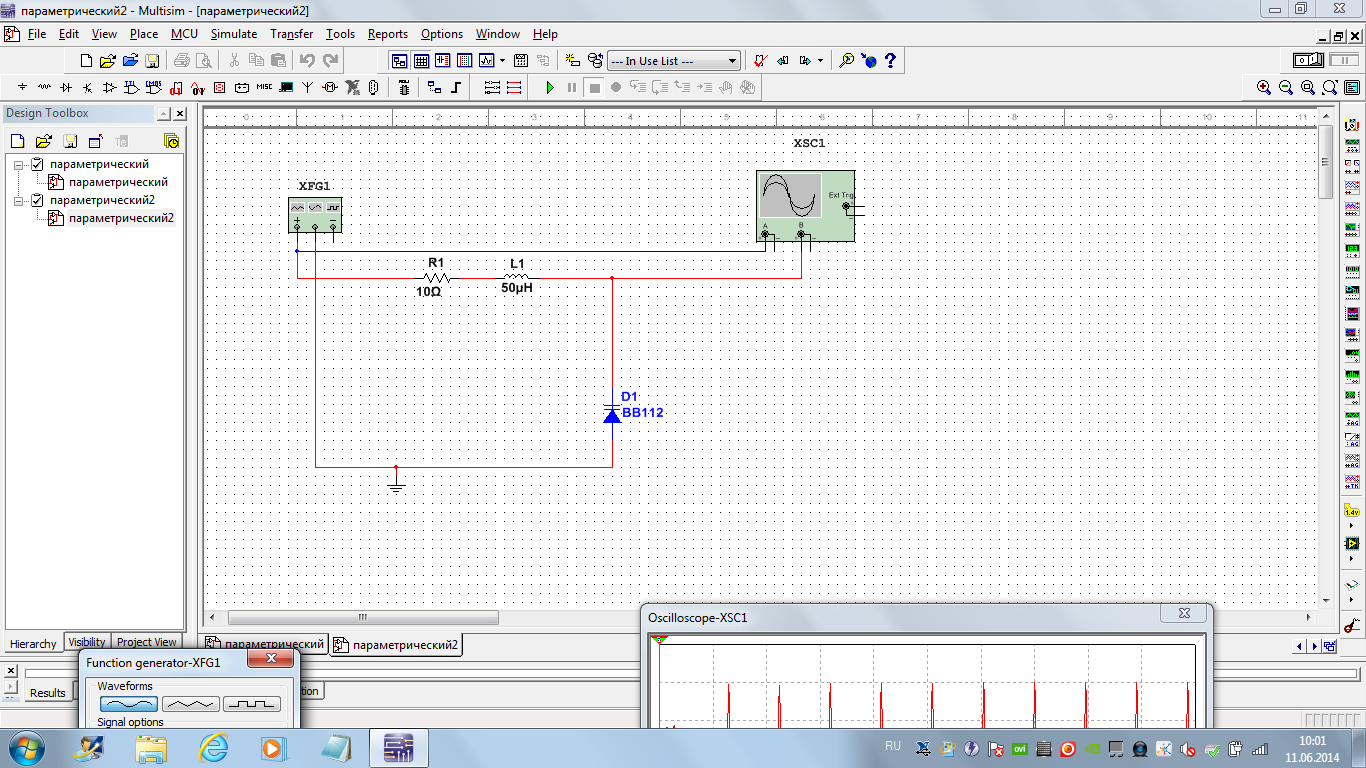Click the horizontal scrollbar thumb under schematic
Screen dimensions: 1366x768
(363, 617)
